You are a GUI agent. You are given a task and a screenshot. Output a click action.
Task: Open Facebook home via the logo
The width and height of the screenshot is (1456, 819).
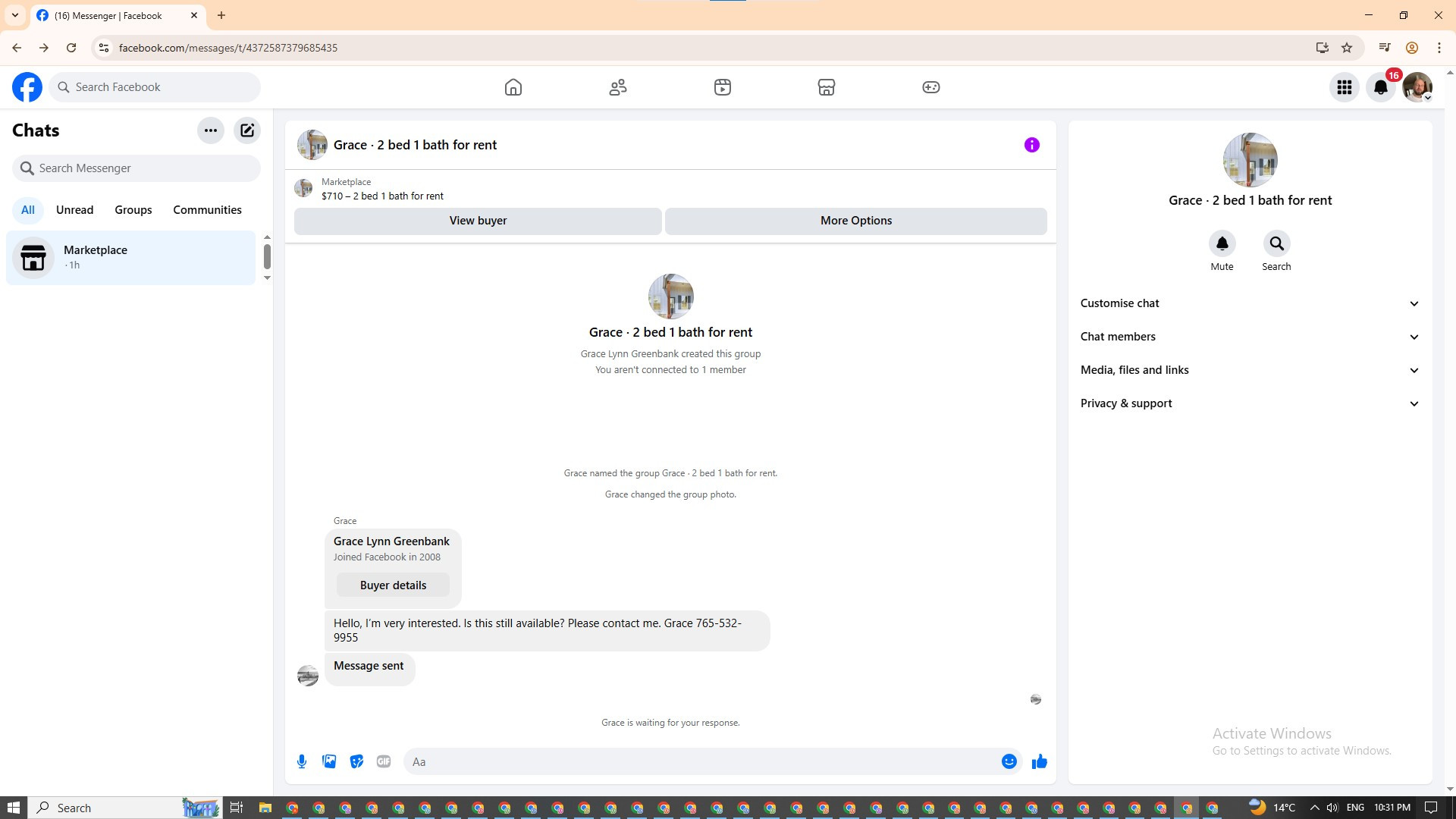point(27,87)
